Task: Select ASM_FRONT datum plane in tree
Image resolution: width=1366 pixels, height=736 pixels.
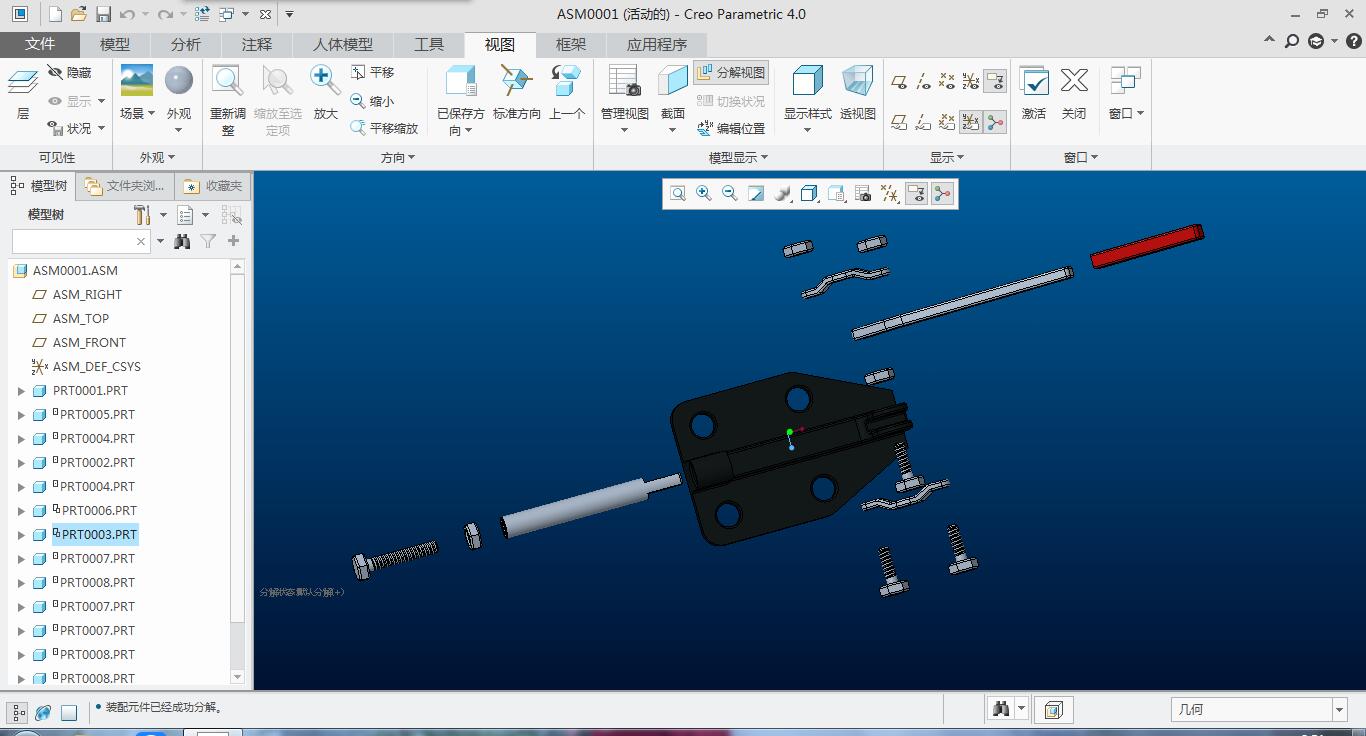Action: [x=89, y=343]
